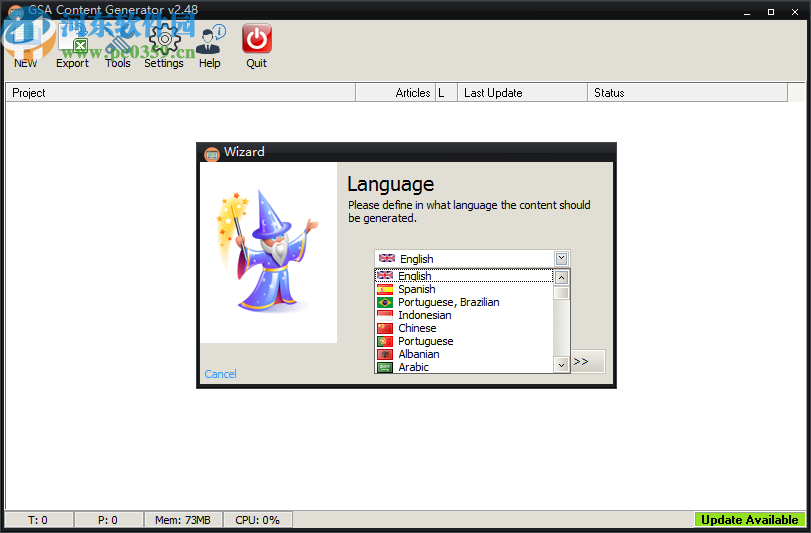Screen dimensions: 811x533
Task: Select Spanish in the language list
Action: pyautogui.click(x=464, y=289)
